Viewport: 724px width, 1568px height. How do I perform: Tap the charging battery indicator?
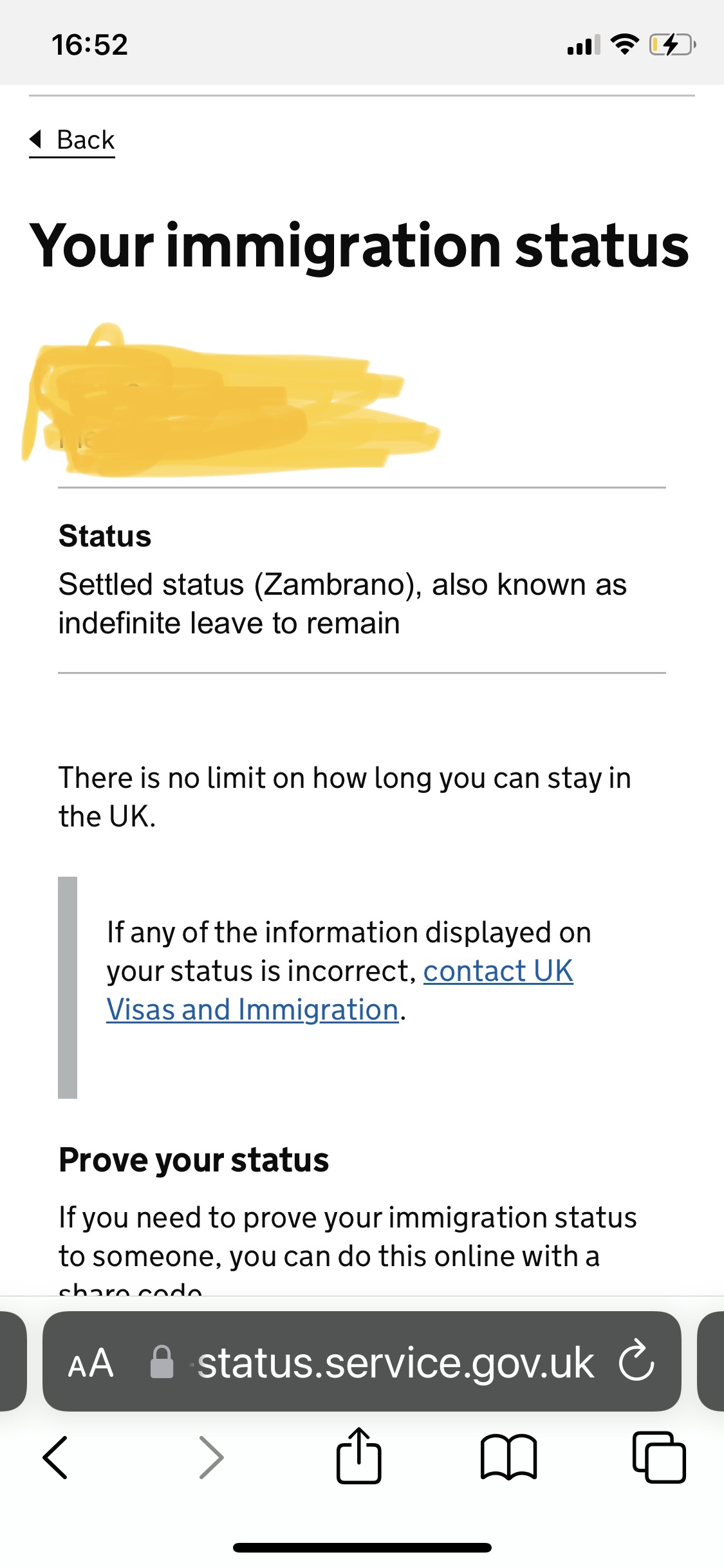(x=672, y=45)
